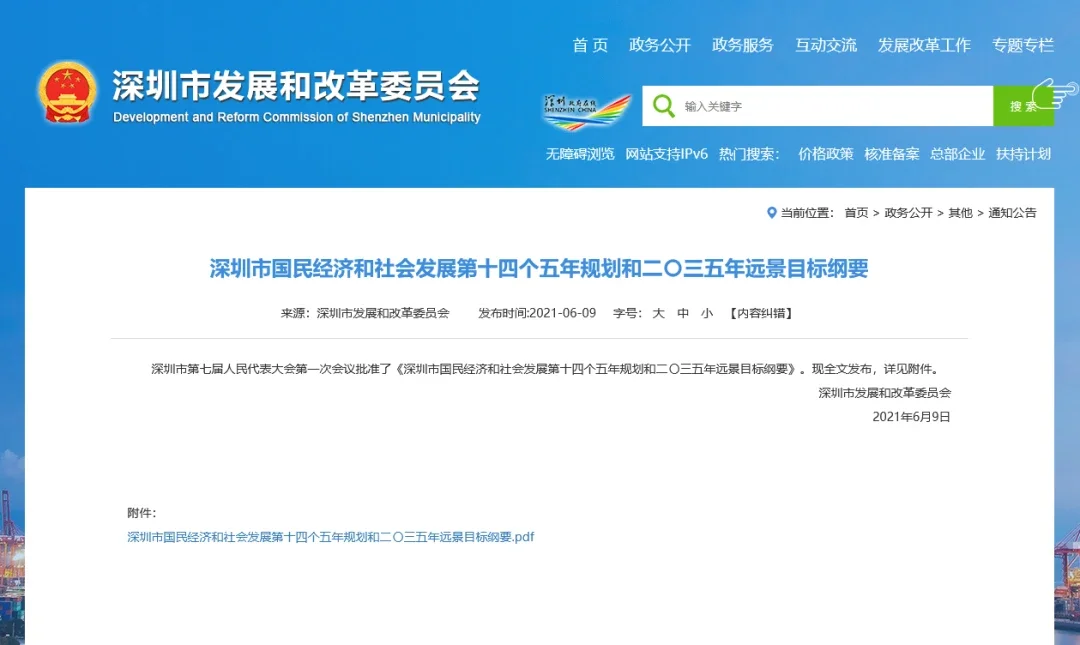Image resolution: width=1080 pixels, height=645 pixels.
Task: Click the green magnifier search icon
Action: click(x=664, y=106)
